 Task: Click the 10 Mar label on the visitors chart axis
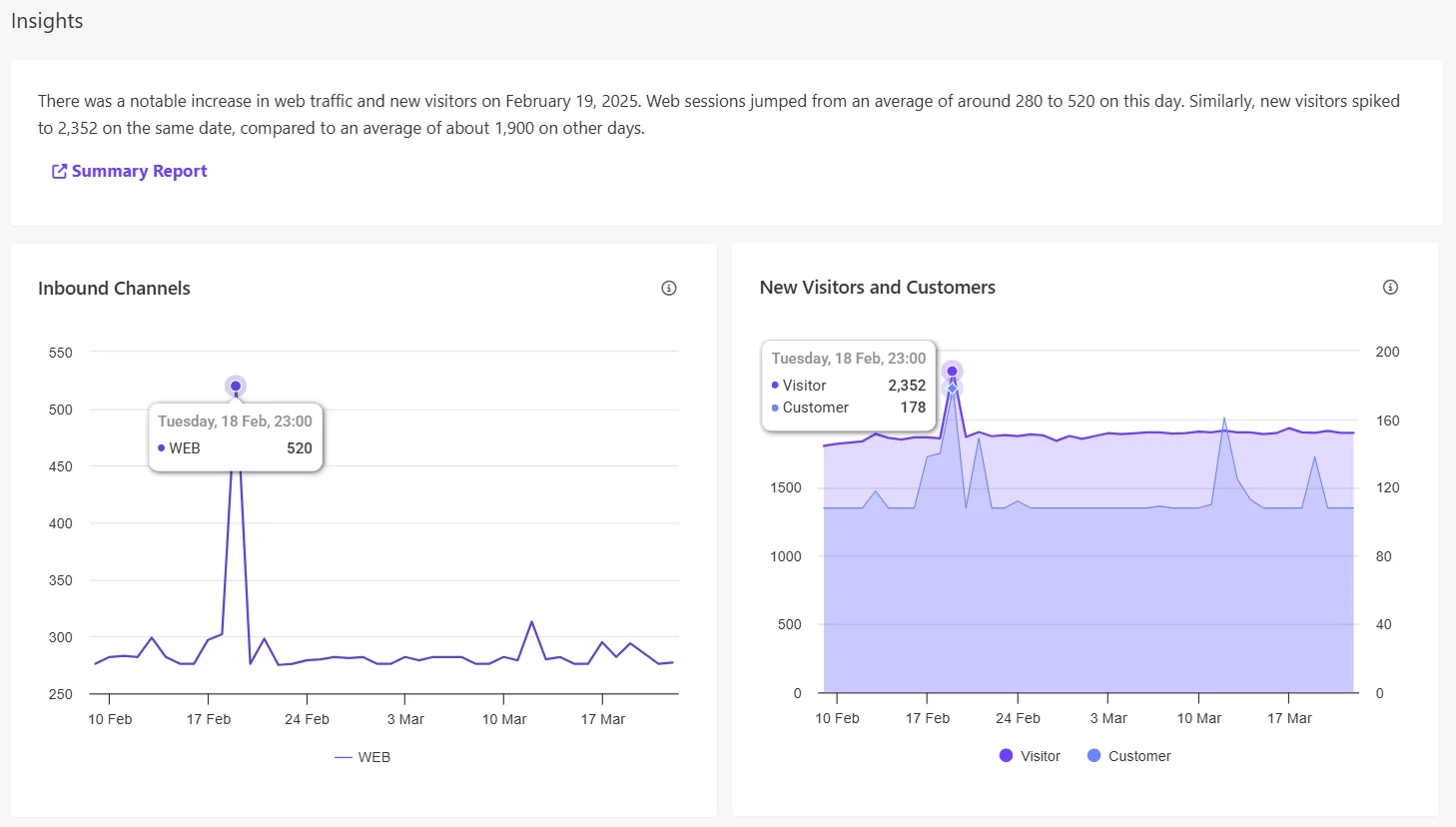coord(1198,718)
